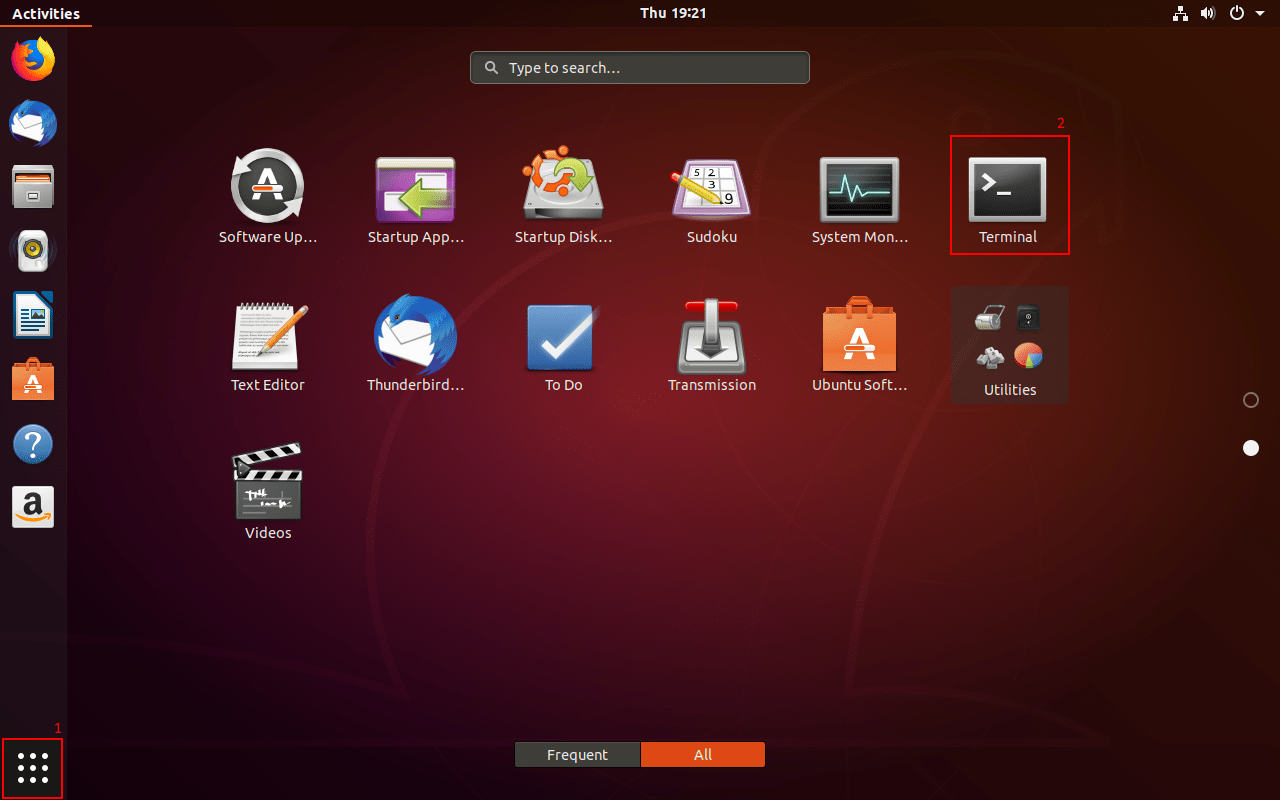The height and width of the screenshot is (800, 1280).
Task: Switch to the Frequent apps tab
Action: click(x=577, y=755)
